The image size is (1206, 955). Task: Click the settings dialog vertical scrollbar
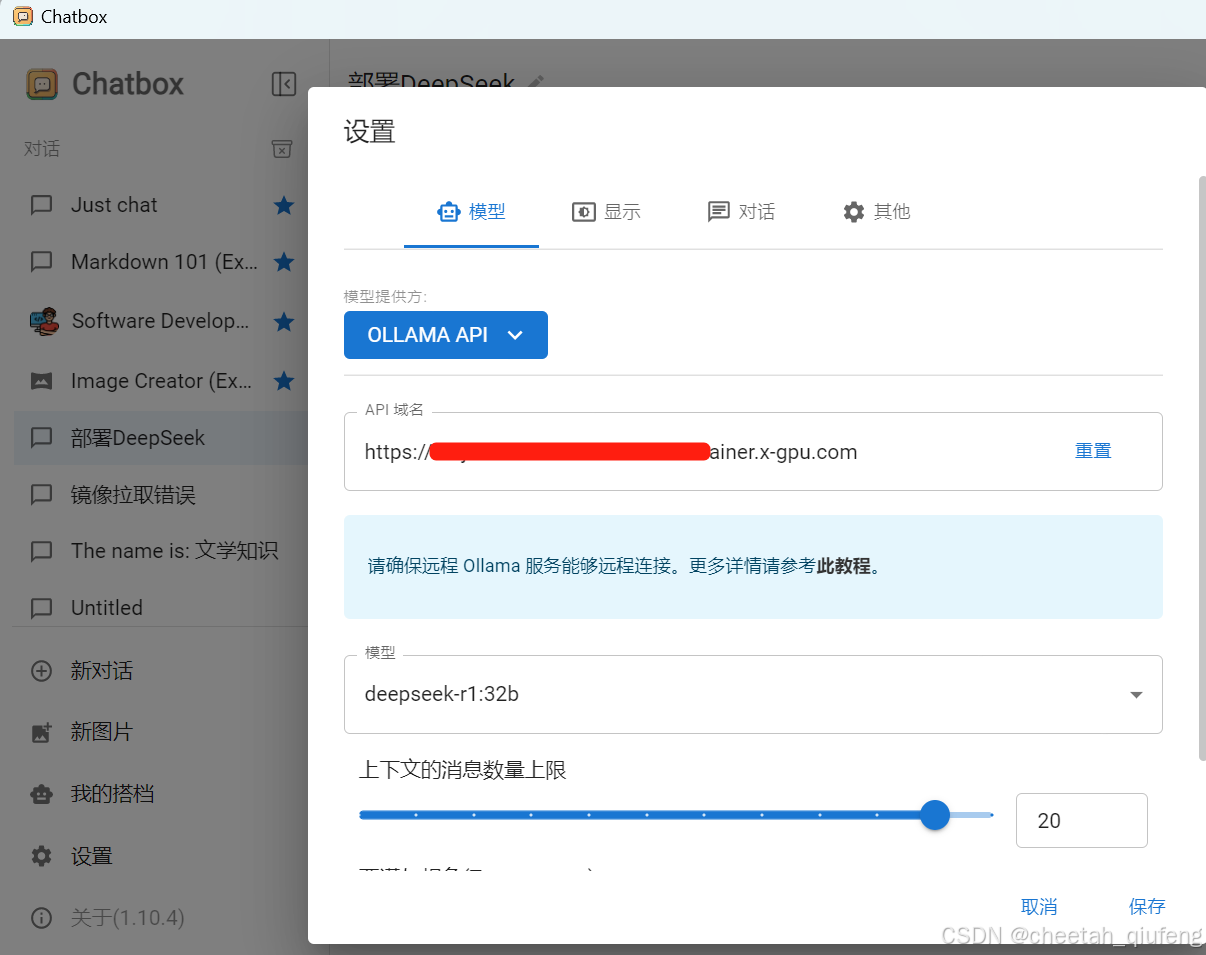pyautogui.click(x=1201, y=469)
